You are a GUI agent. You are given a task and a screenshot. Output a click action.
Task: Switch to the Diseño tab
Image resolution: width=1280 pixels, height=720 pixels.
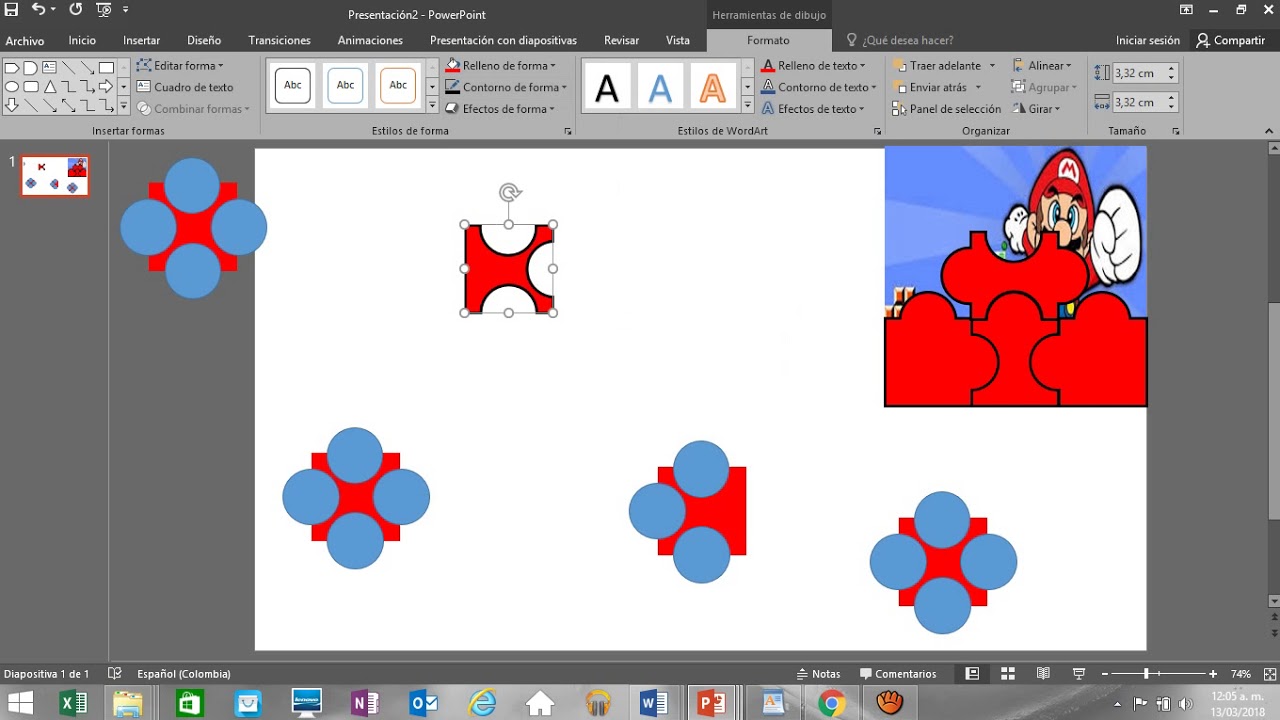pyautogui.click(x=204, y=40)
